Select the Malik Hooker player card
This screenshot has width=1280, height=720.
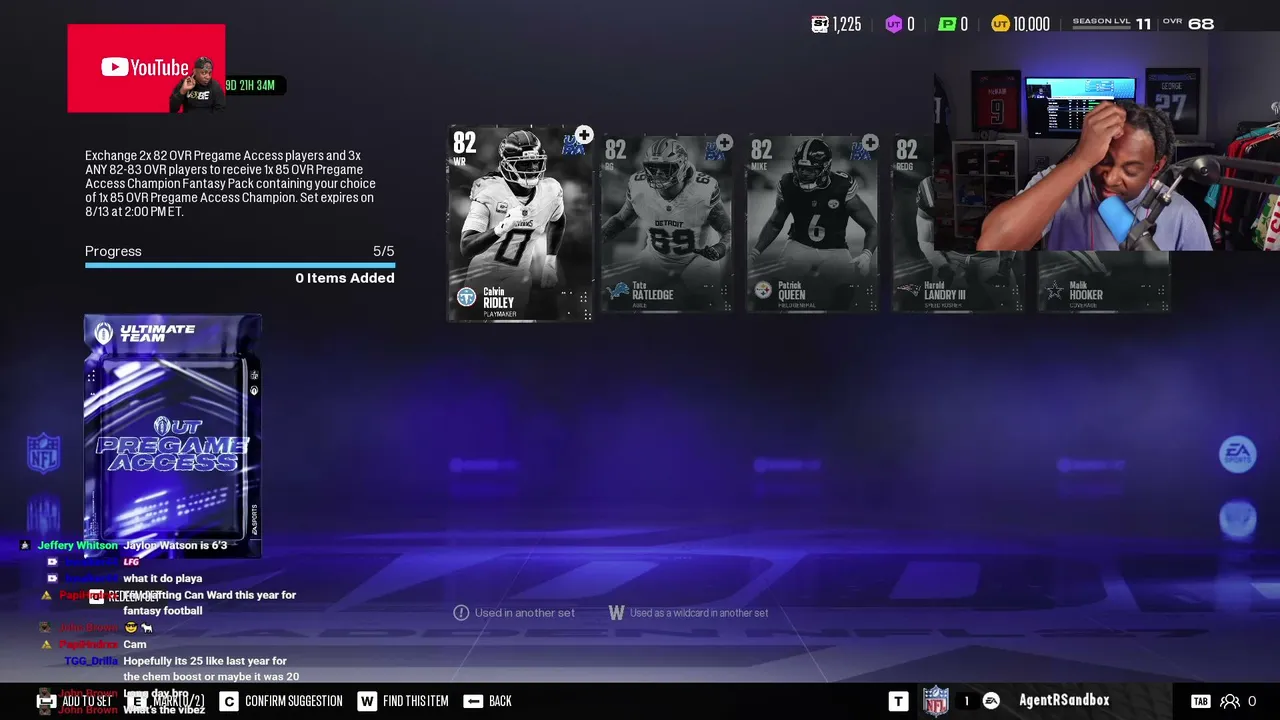tap(1102, 280)
